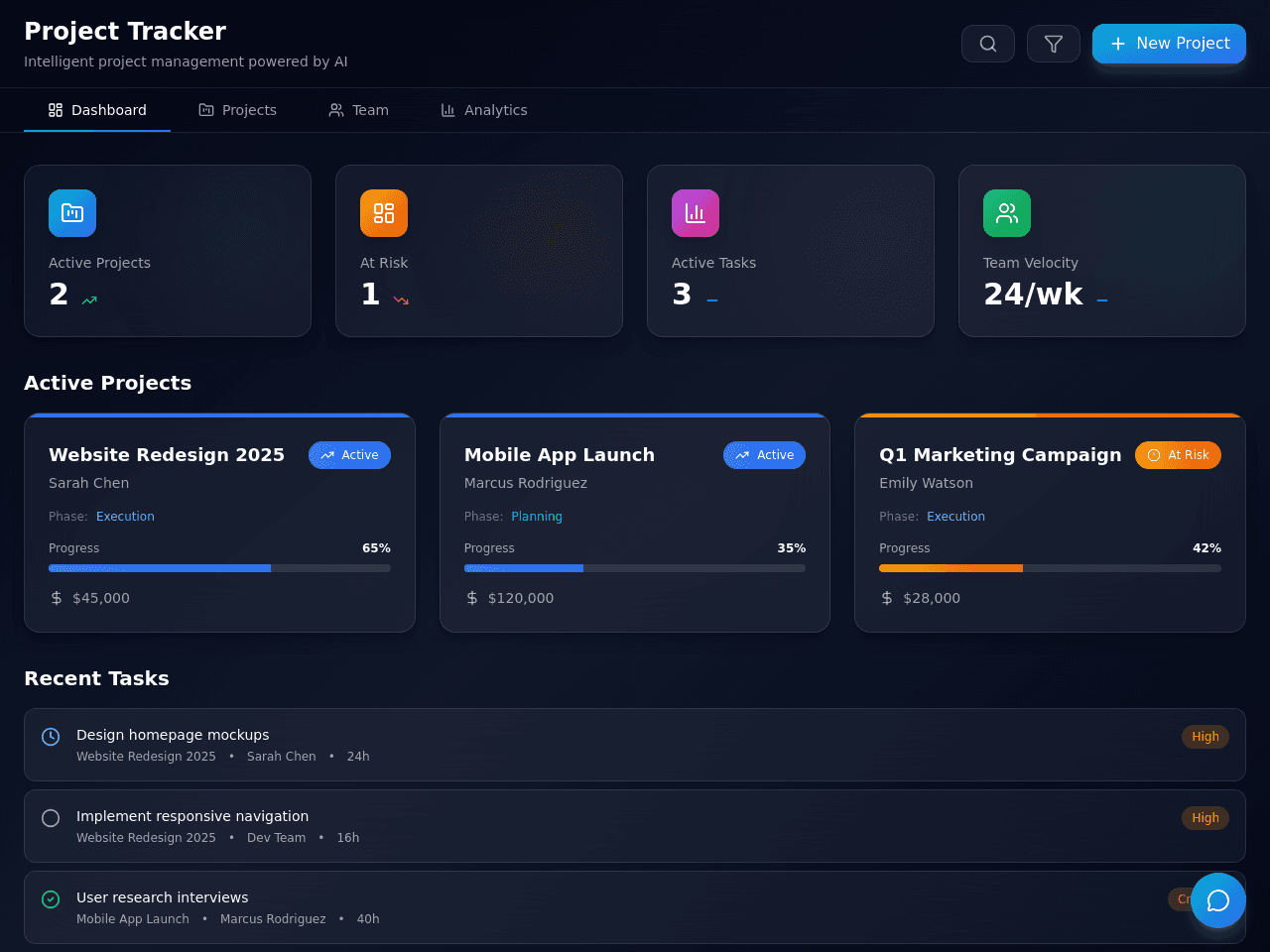Click the Project Tracker title
The image size is (1270, 952).
[x=125, y=32]
